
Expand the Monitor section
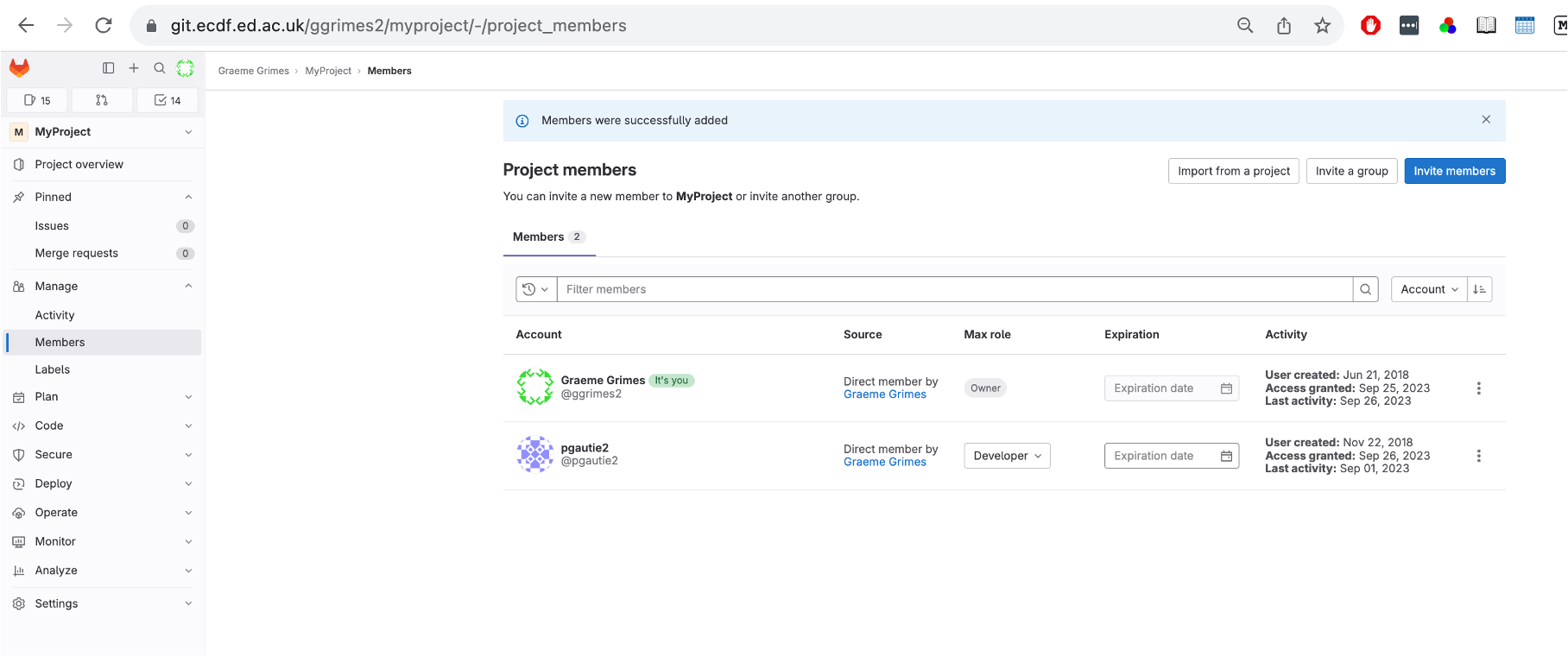point(188,542)
